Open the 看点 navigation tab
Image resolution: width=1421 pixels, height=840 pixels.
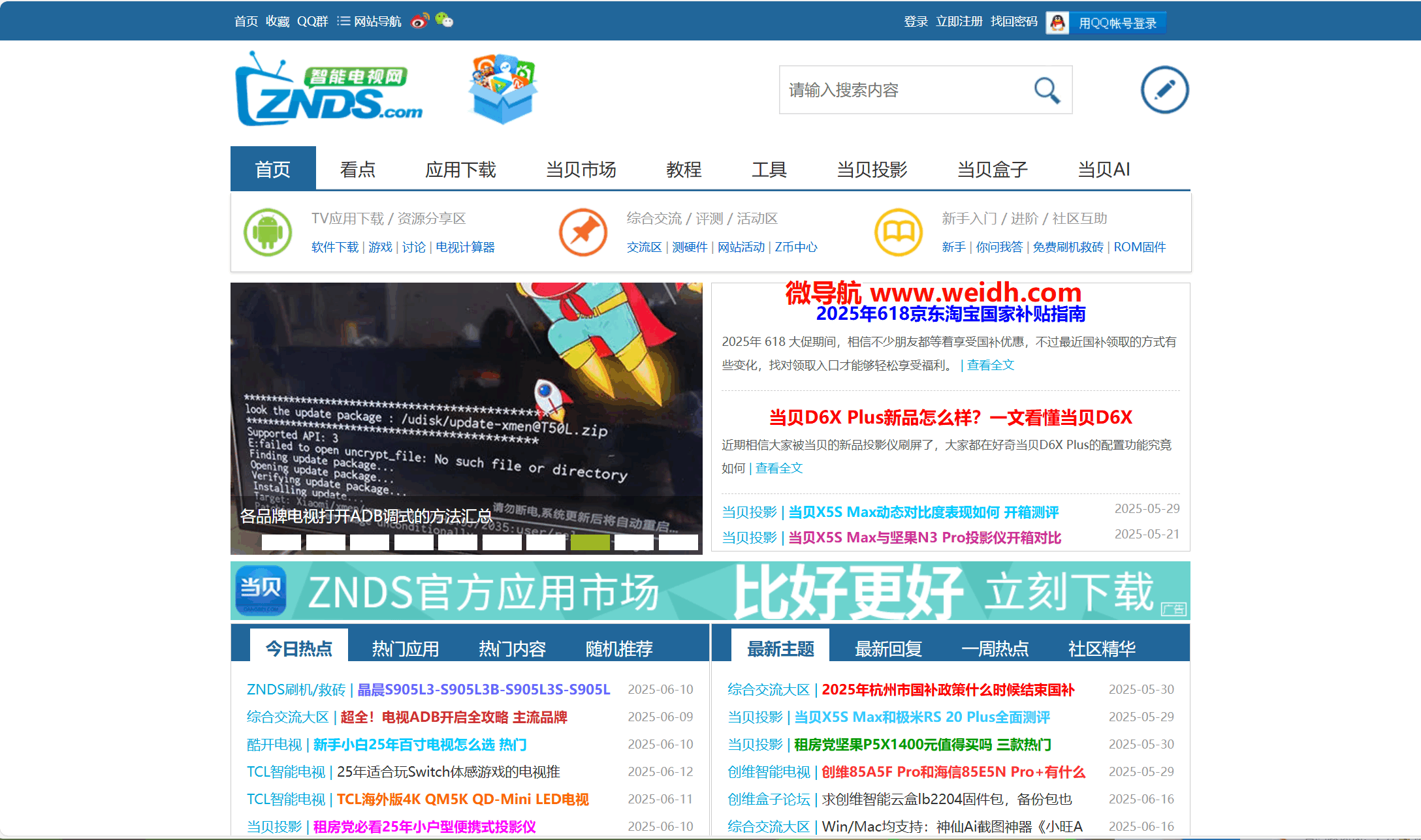358,170
